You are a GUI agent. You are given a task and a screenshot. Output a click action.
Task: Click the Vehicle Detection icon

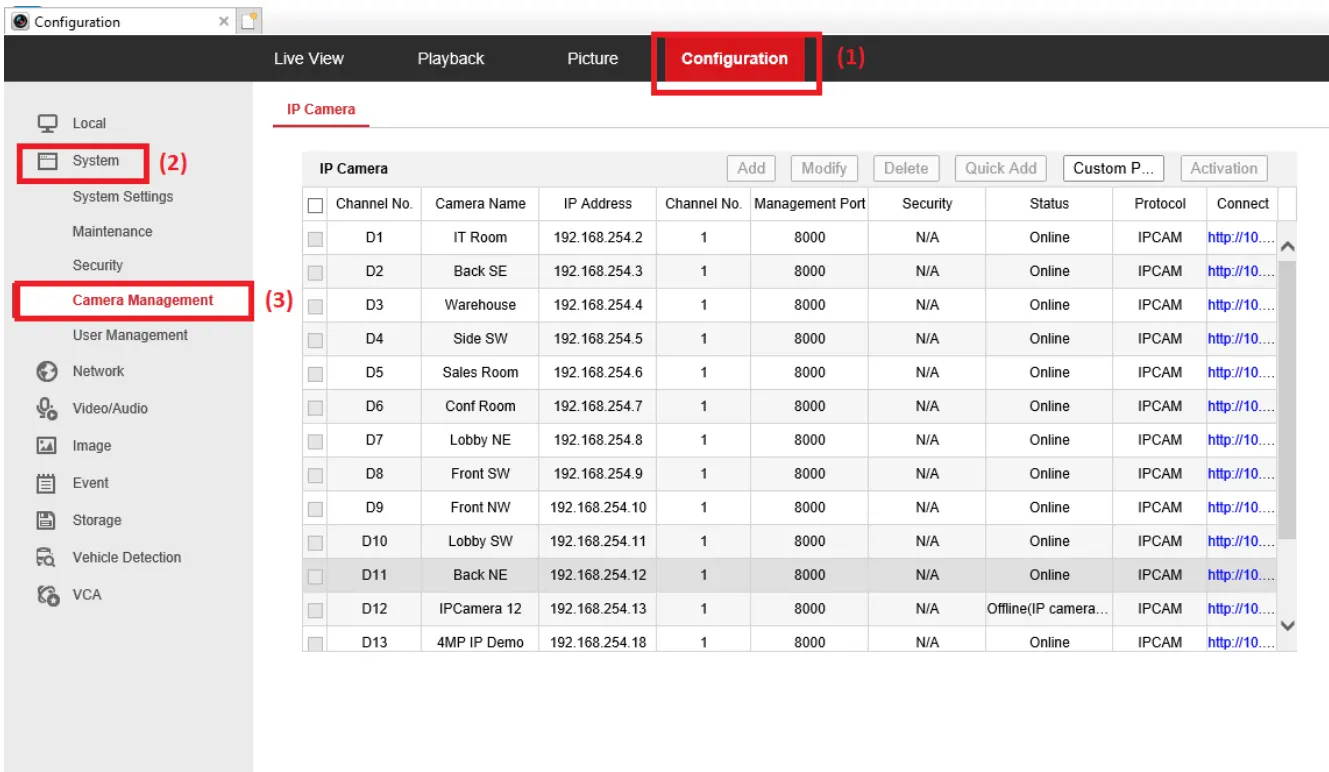tap(46, 558)
